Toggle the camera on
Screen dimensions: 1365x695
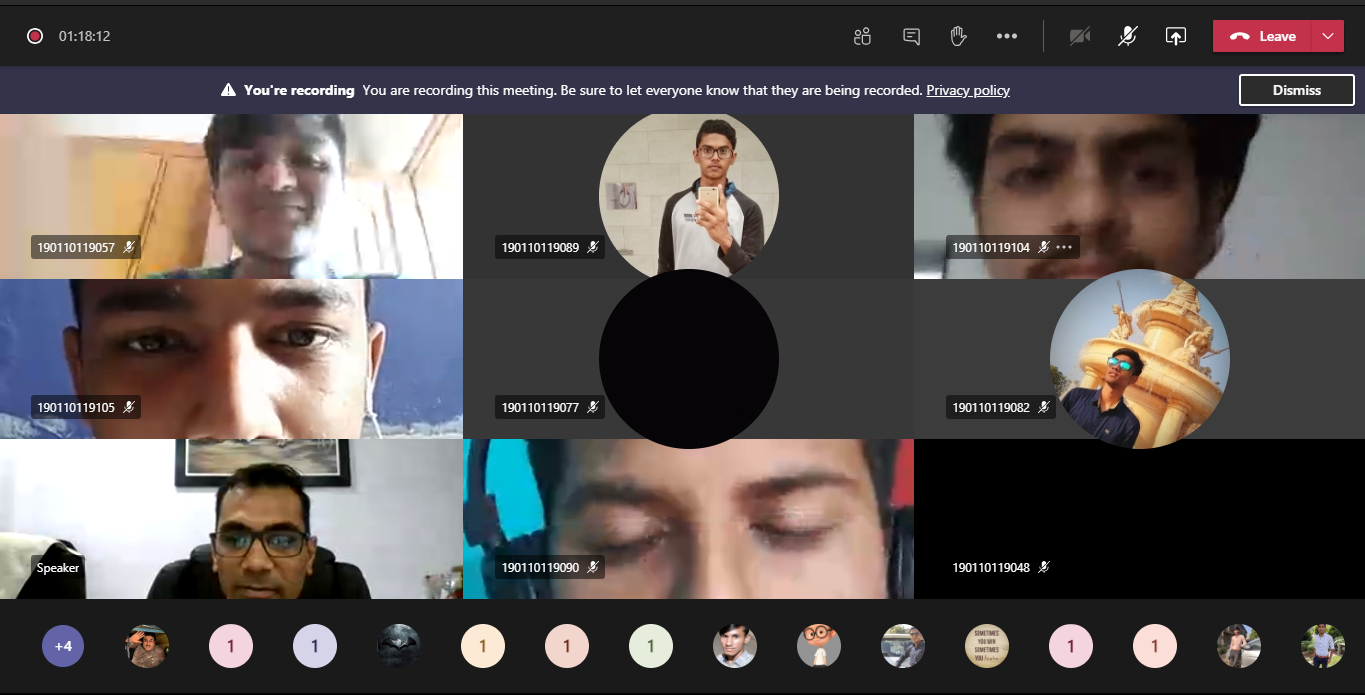click(x=1079, y=36)
